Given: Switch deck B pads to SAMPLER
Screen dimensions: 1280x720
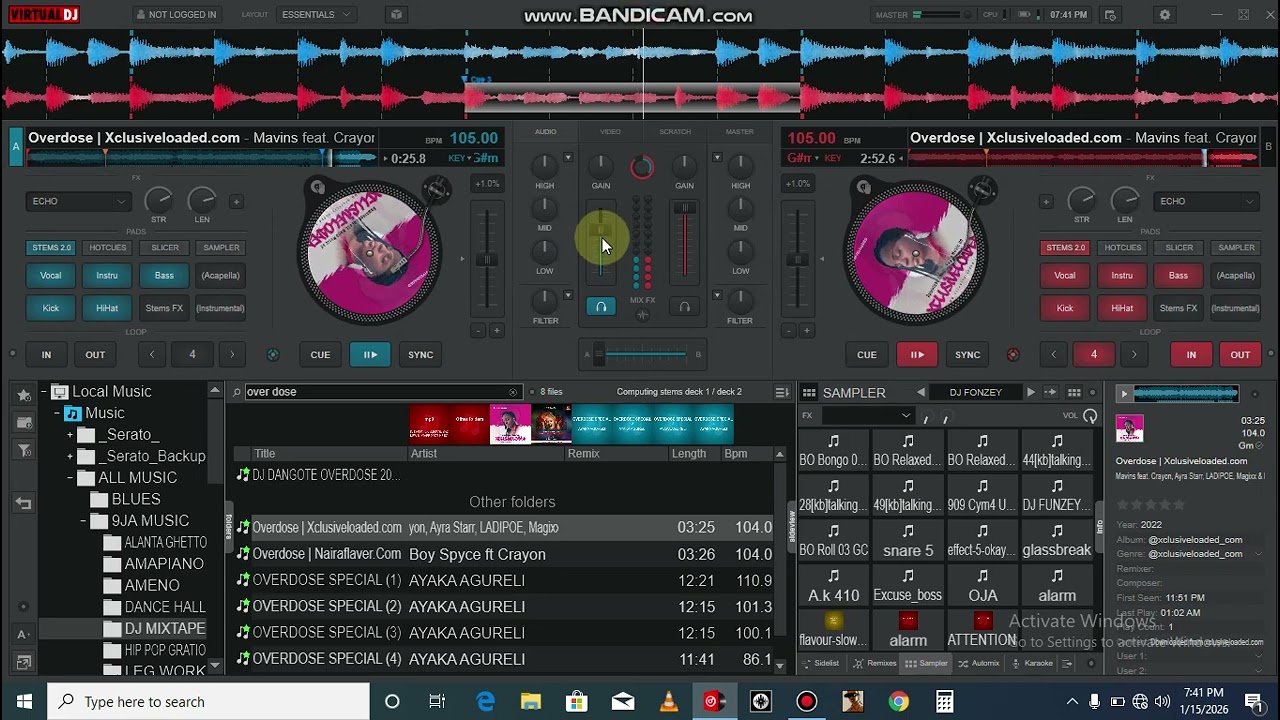Looking at the screenshot, I should [x=1236, y=248].
